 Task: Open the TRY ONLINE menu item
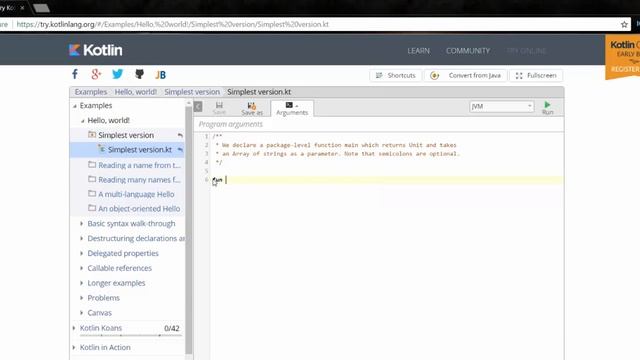click(526, 51)
